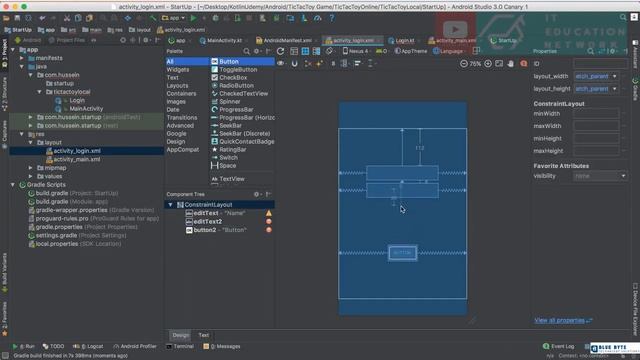Screen dimensions: 640x360
Task: Open Android Profiler tool window
Action: point(135,347)
